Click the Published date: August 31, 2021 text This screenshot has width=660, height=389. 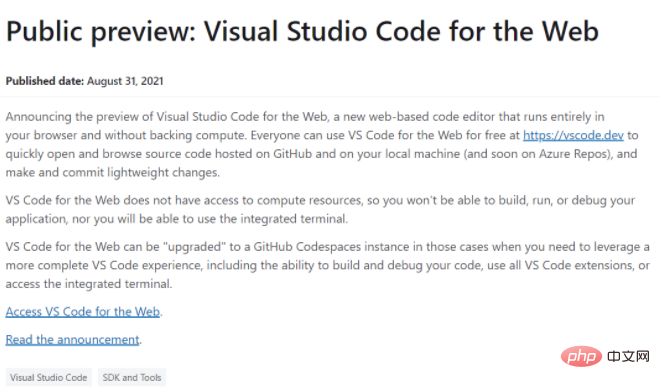(x=84, y=81)
